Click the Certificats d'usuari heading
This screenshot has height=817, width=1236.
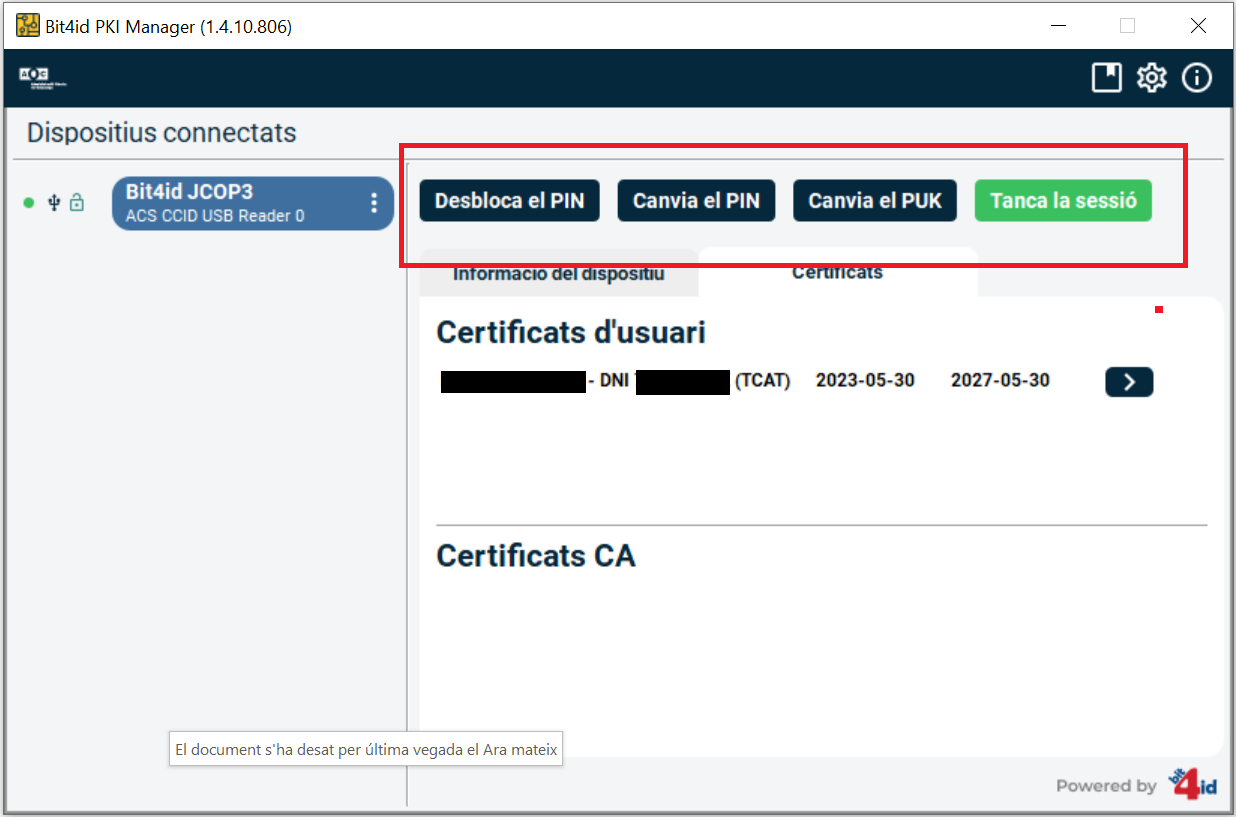coord(571,332)
